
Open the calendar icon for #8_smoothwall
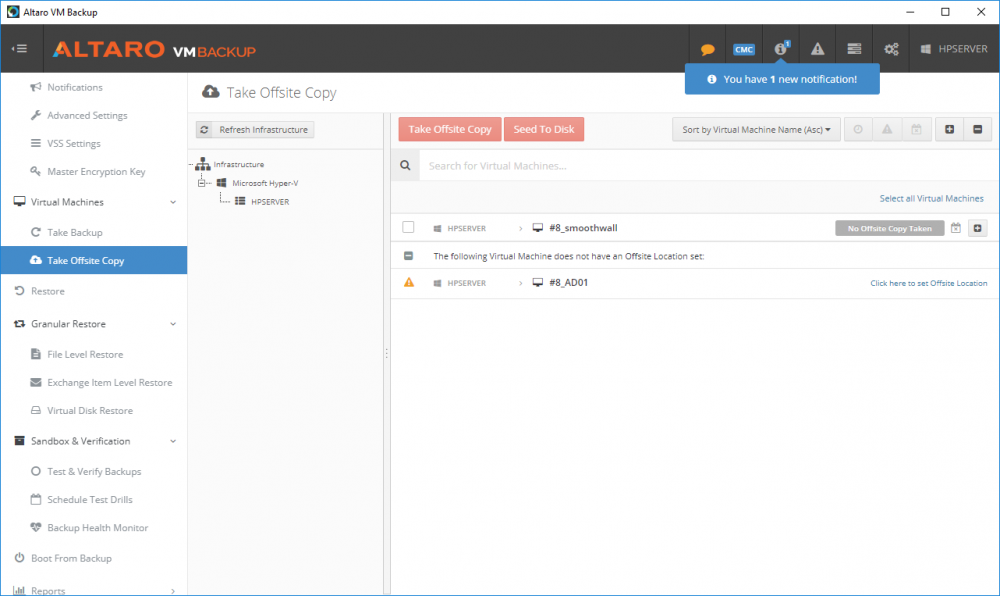955,228
